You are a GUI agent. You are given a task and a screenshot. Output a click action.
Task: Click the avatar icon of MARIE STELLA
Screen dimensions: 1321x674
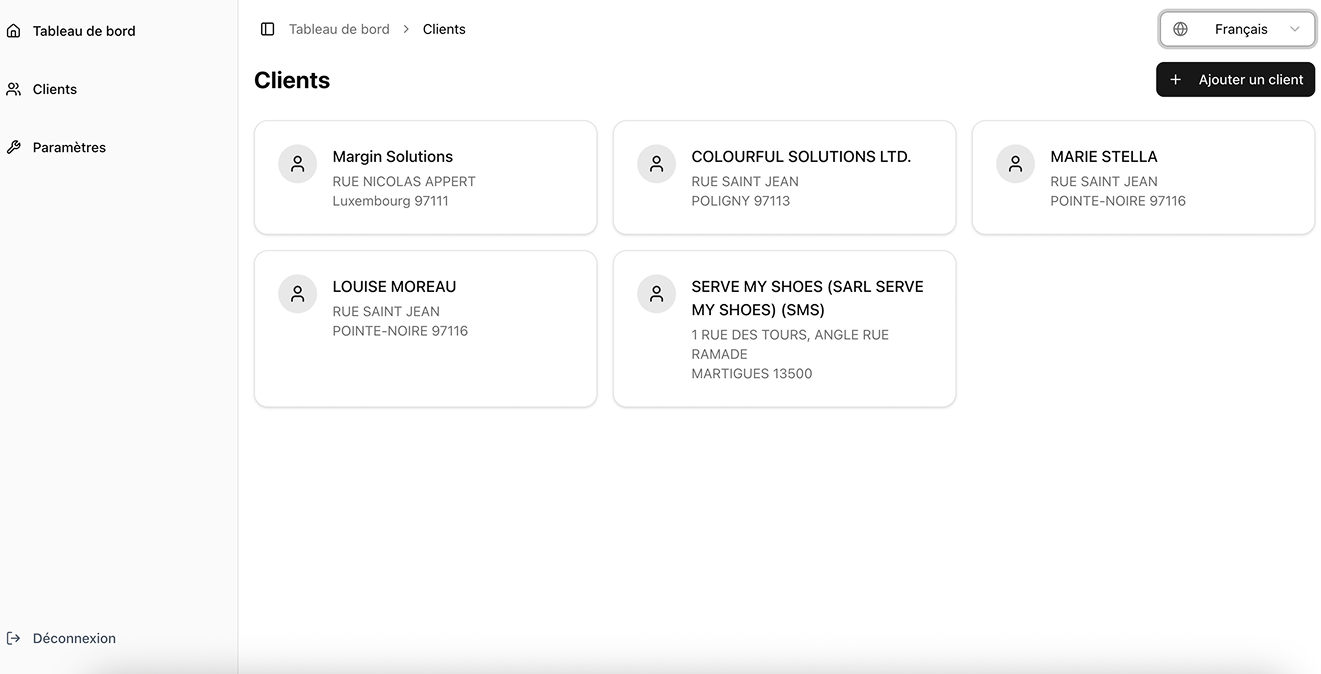1015,164
